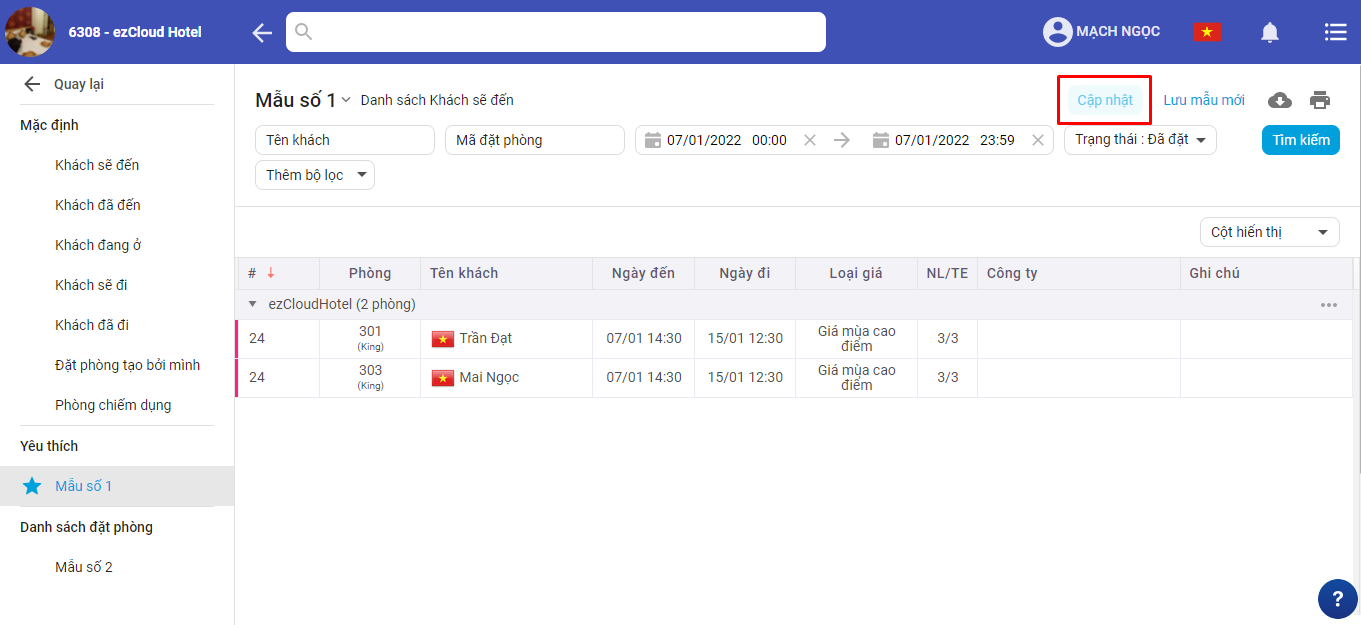Screen dimensions: 1361x625
Task: Open Mẫu số 2 in sidebar
Action: [x=84, y=567]
